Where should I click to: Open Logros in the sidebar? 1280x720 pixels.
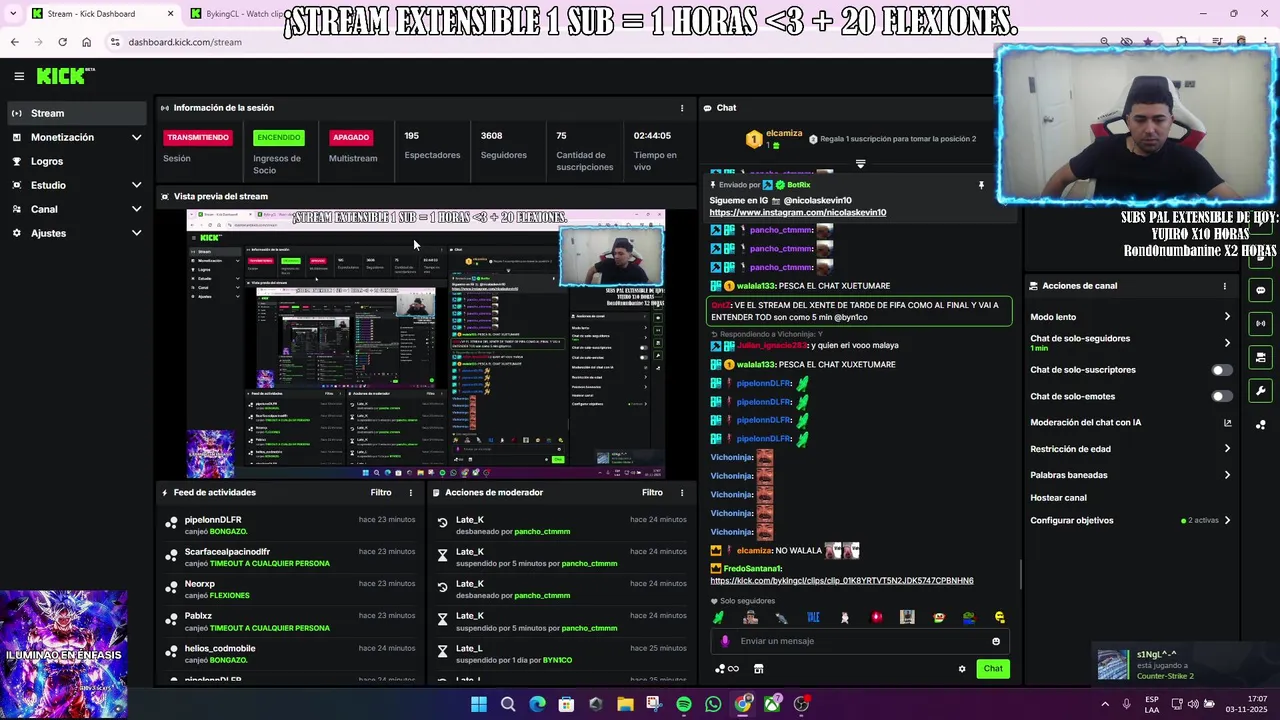(x=75, y=161)
